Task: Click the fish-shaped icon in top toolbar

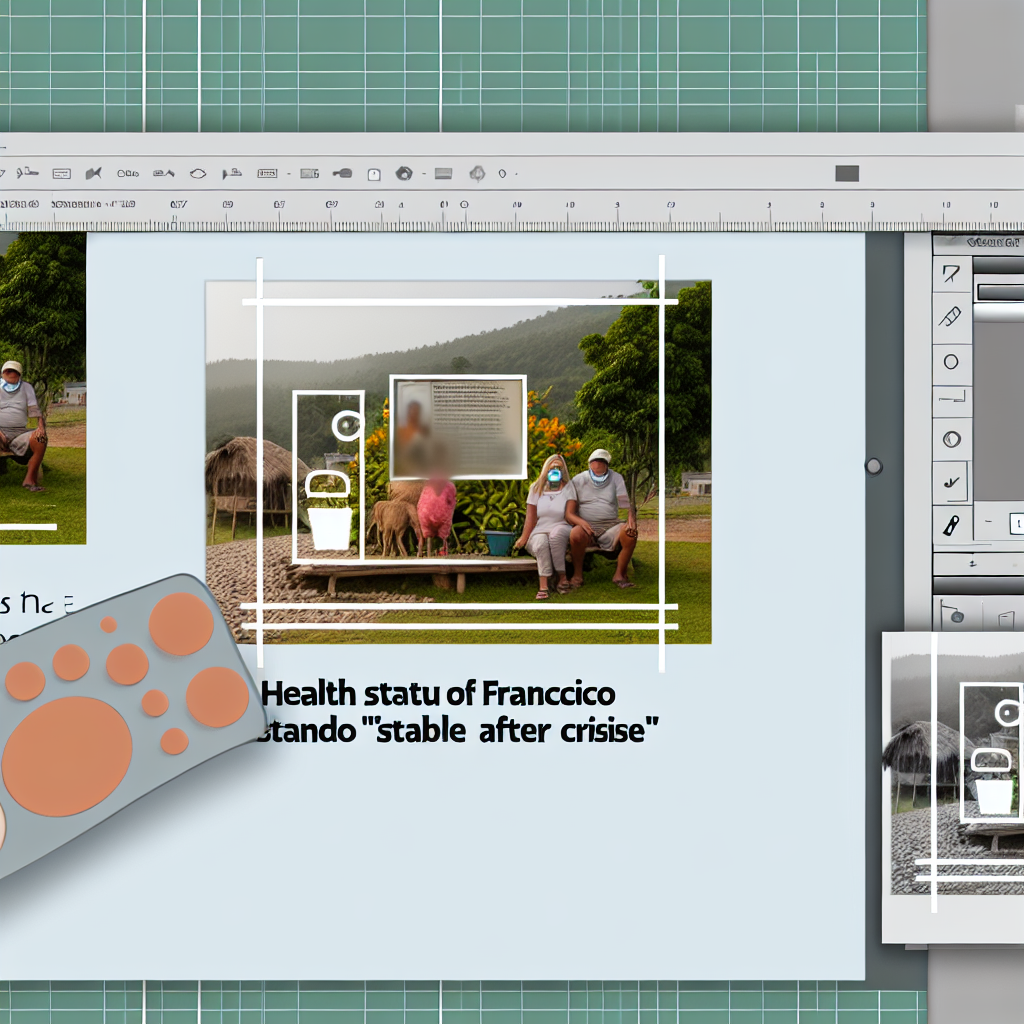Action: coord(93,173)
